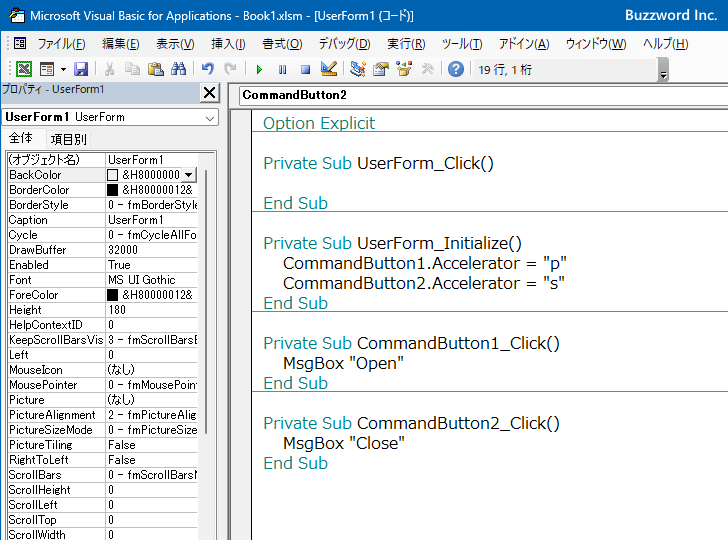Screen dimensions: 728x540
Task: Click the Break pause icon
Action: point(282,70)
